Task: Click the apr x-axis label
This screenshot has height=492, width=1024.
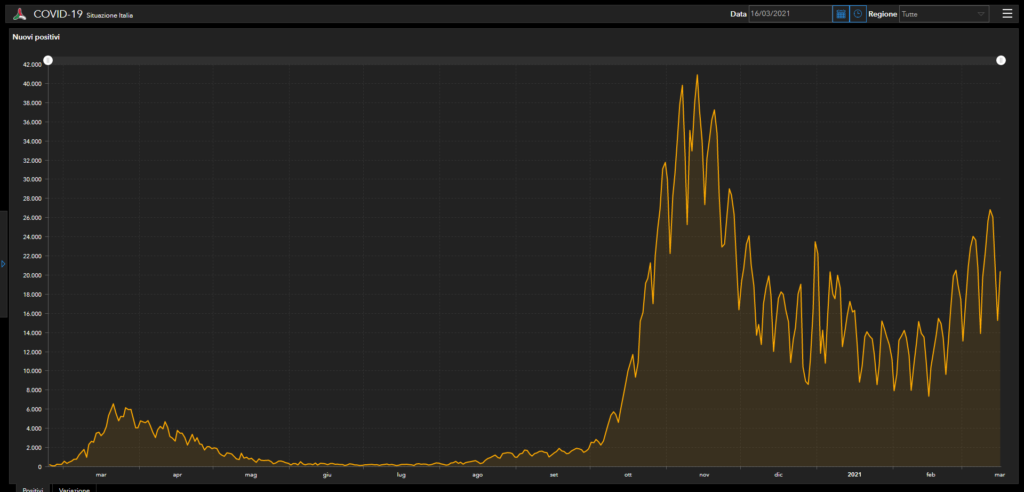Action: point(177,475)
